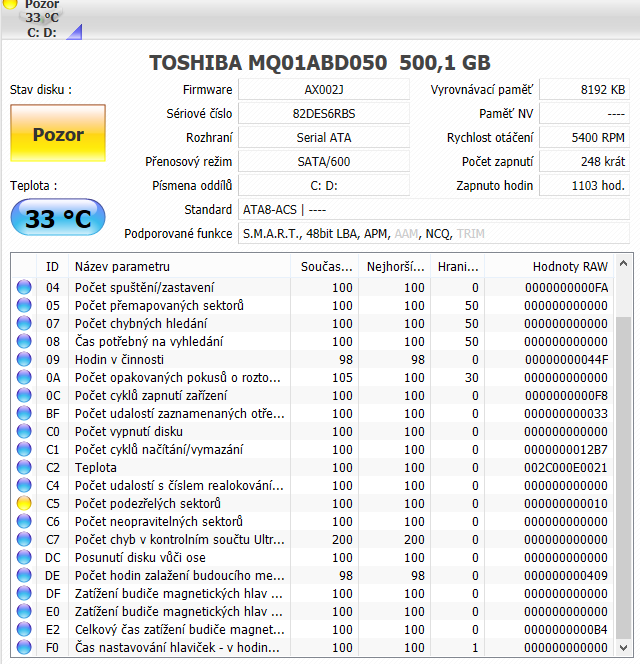The image size is (640, 664).
Task: Click the 5400 RPM rotation rate value
Action: point(585,138)
